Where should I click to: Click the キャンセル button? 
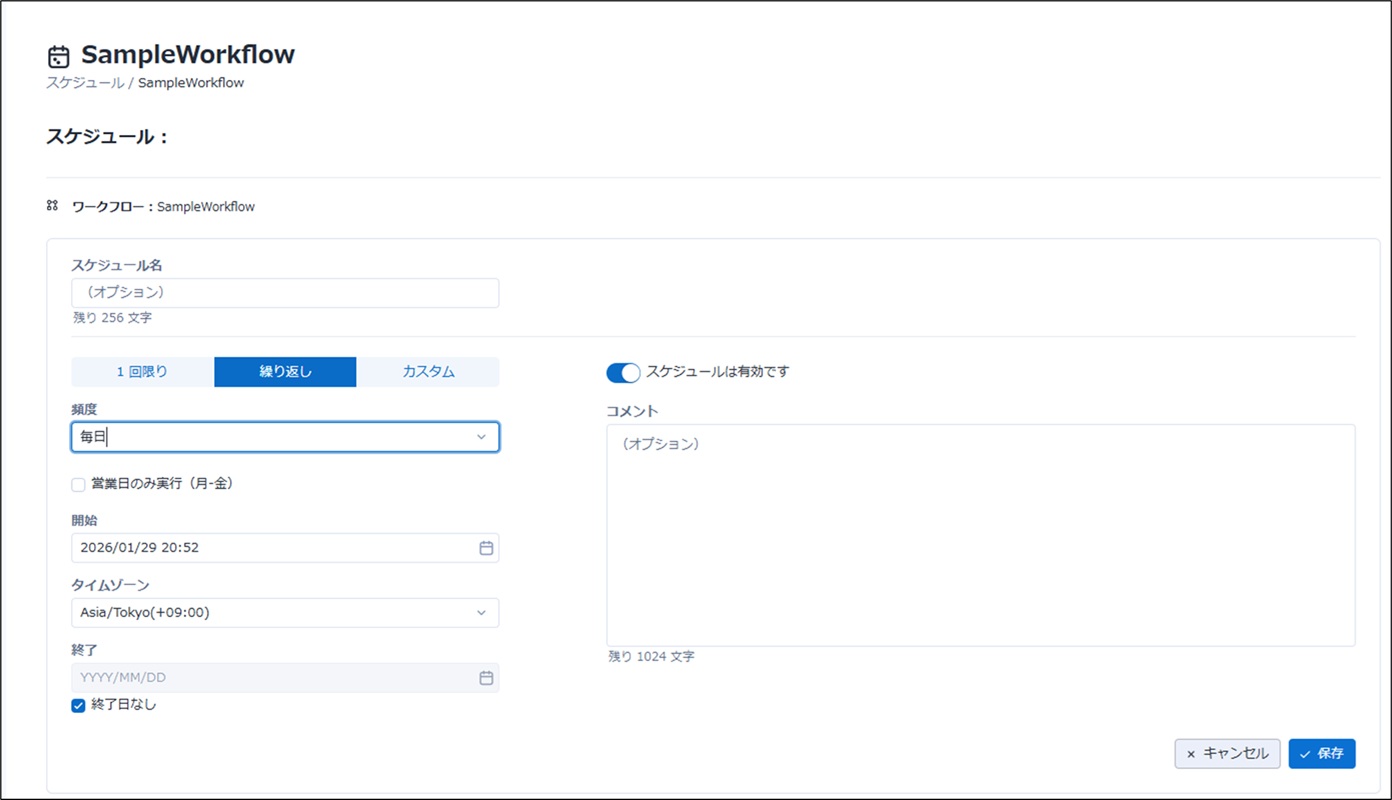coord(1227,754)
